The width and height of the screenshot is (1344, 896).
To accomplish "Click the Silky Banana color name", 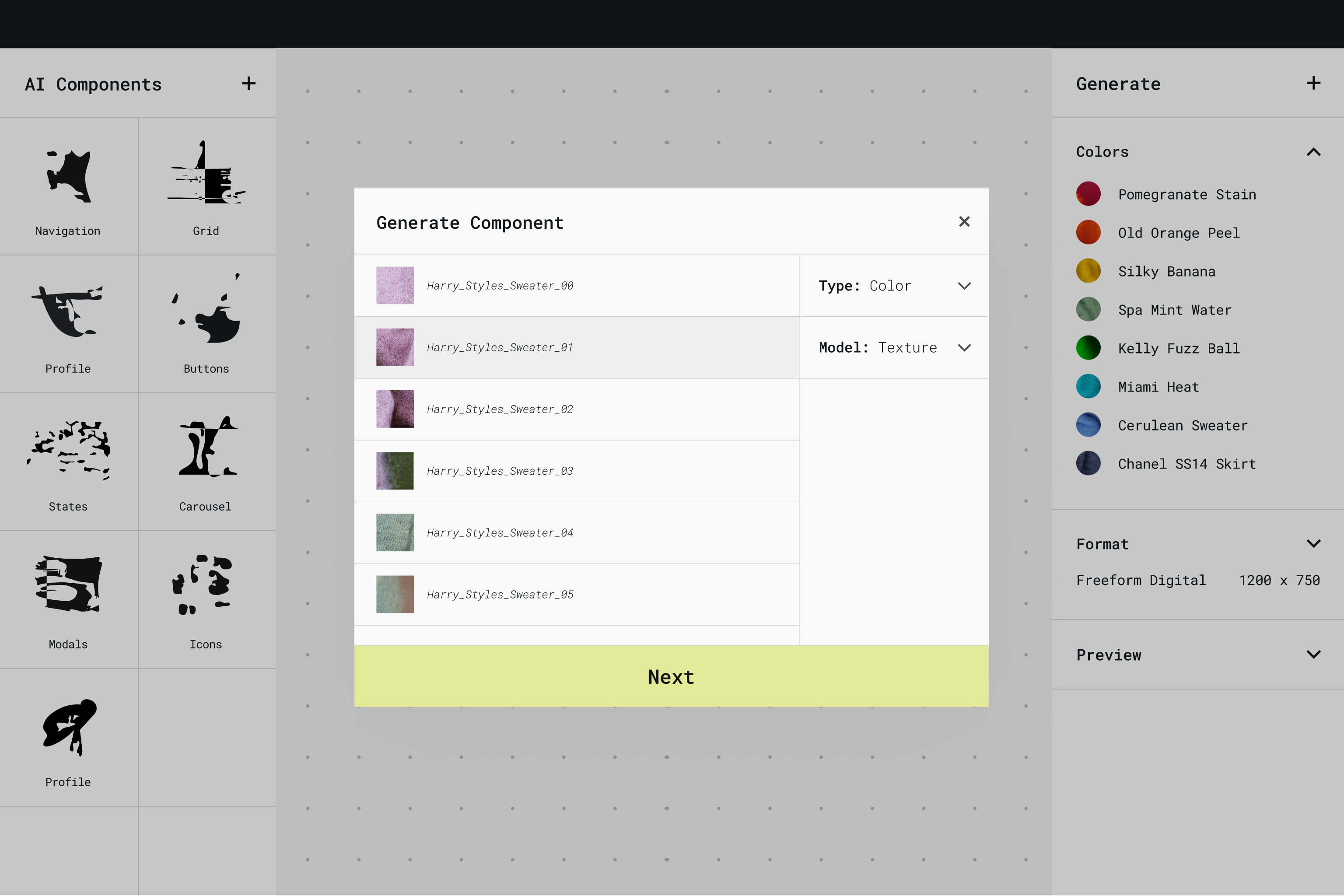I will tap(1166, 272).
